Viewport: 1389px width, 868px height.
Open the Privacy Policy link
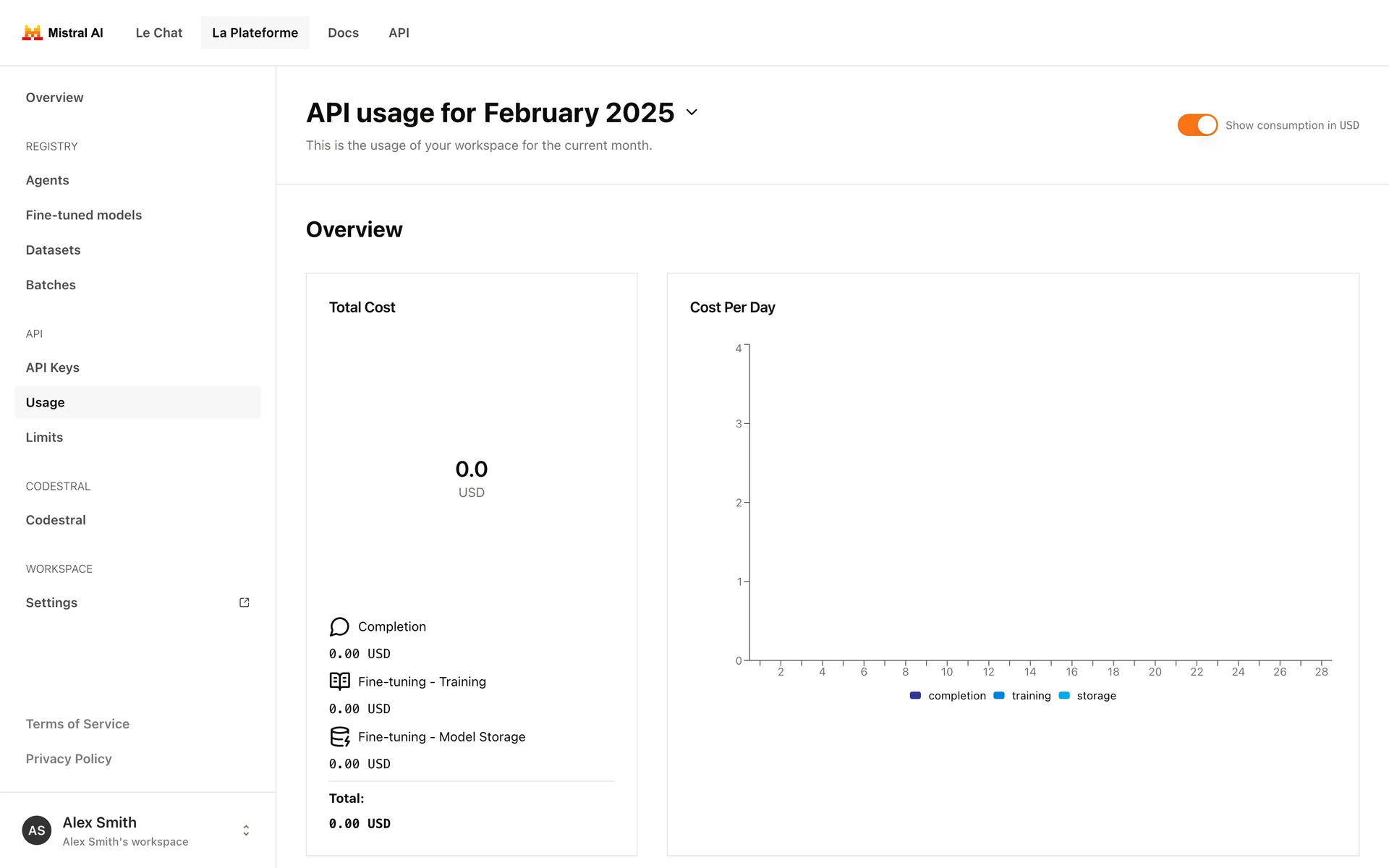point(69,759)
